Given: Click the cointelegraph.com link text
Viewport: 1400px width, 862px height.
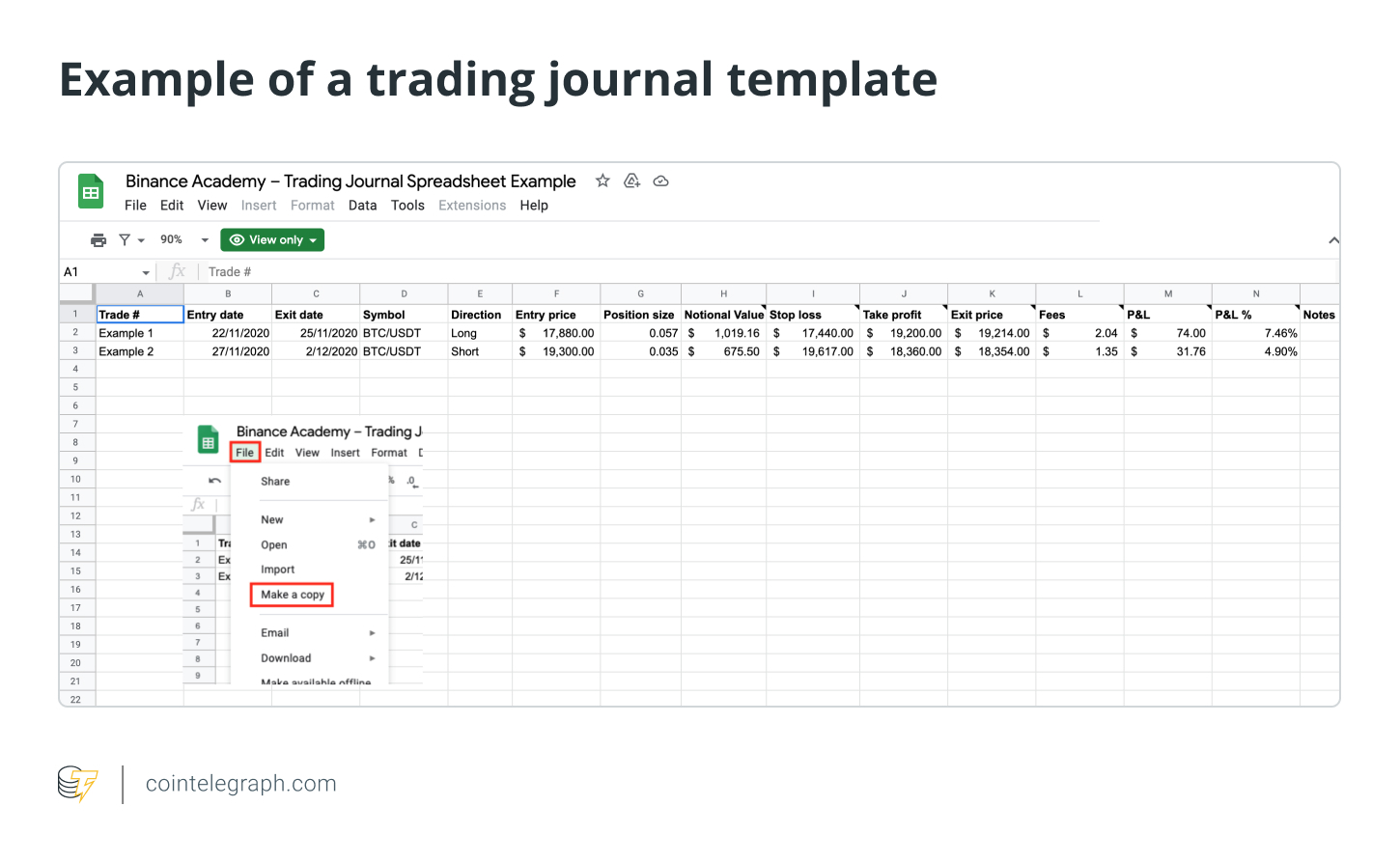Looking at the screenshot, I should coord(241,784).
